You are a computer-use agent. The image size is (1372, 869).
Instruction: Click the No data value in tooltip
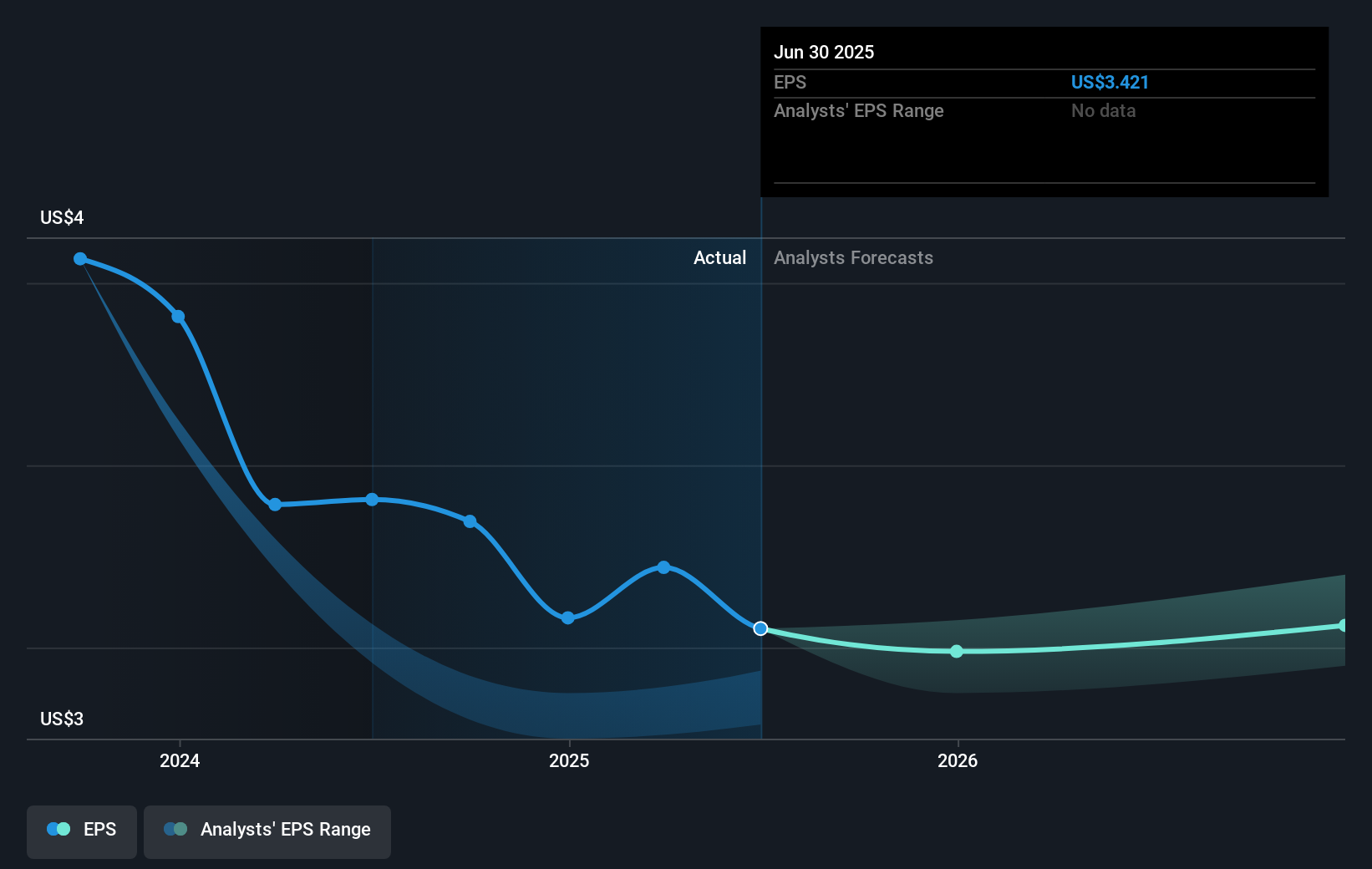click(1103, 111)
